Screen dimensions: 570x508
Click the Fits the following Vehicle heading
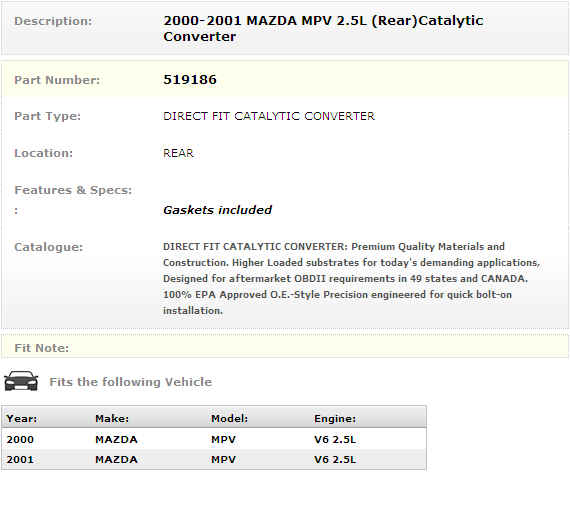tap(131, 382)
